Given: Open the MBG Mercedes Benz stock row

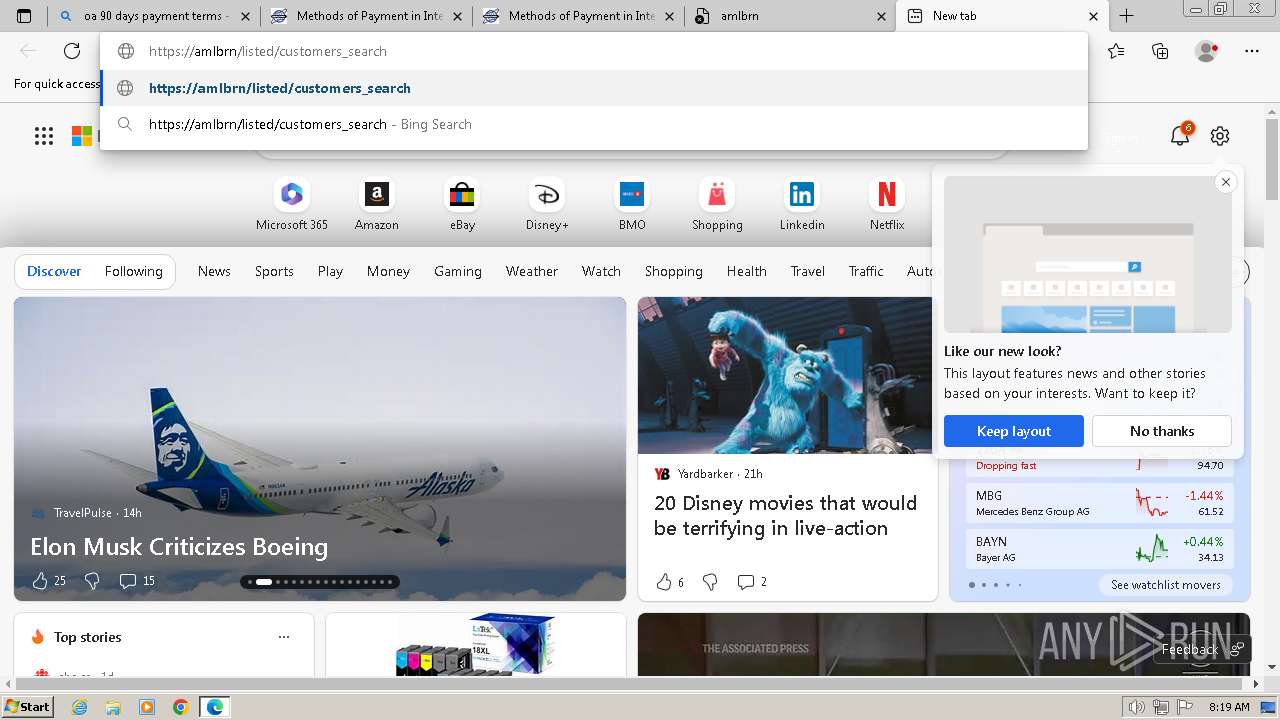Looking at the screenshot, I should pos(1100,503).
